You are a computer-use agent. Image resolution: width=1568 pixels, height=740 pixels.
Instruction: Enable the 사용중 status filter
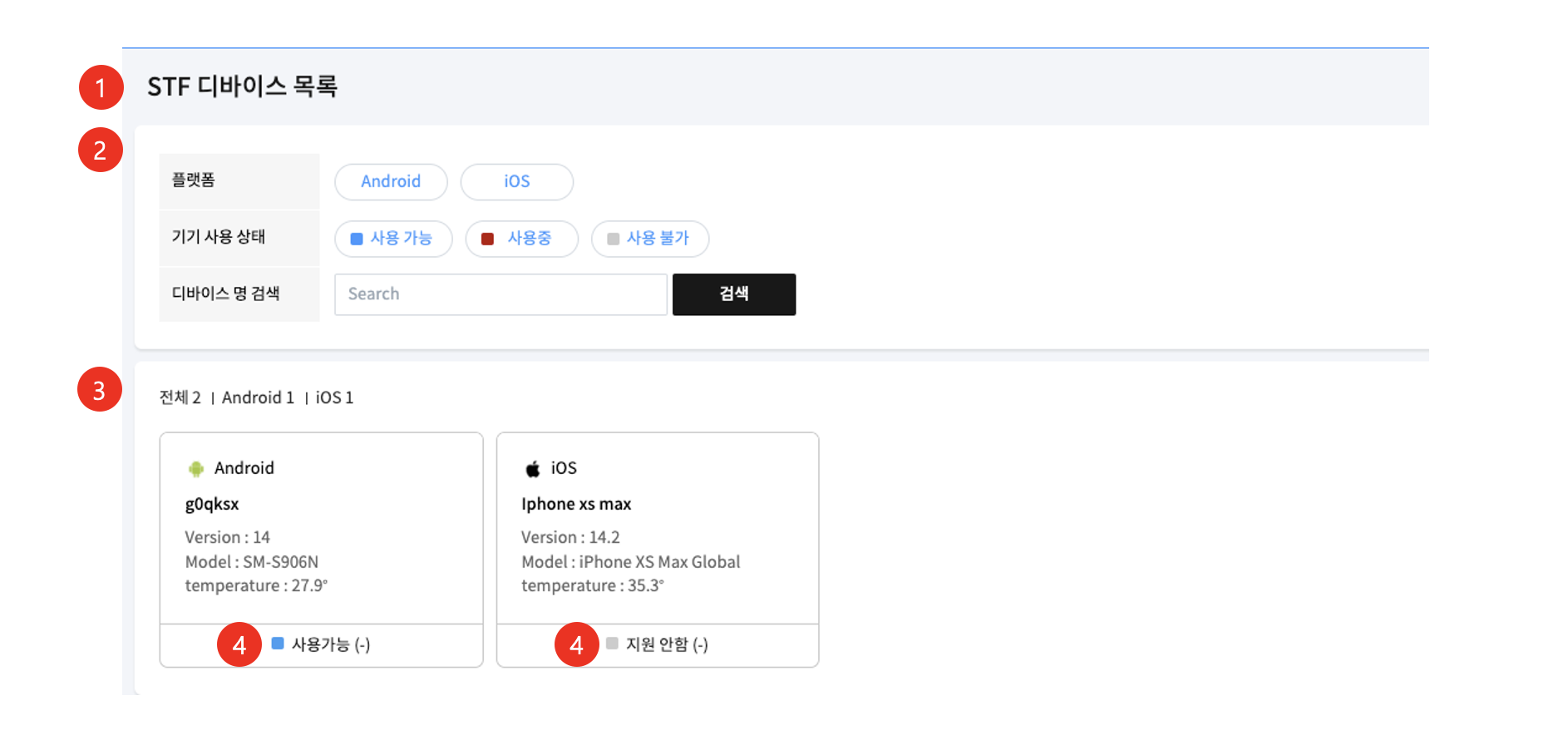(x=521, y=239)
